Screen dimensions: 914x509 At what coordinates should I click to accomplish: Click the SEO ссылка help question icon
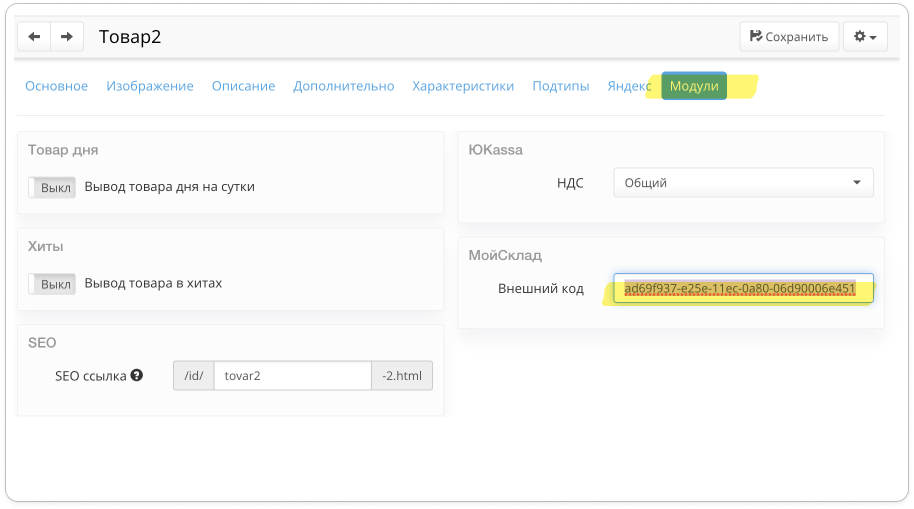click(137, 375)
